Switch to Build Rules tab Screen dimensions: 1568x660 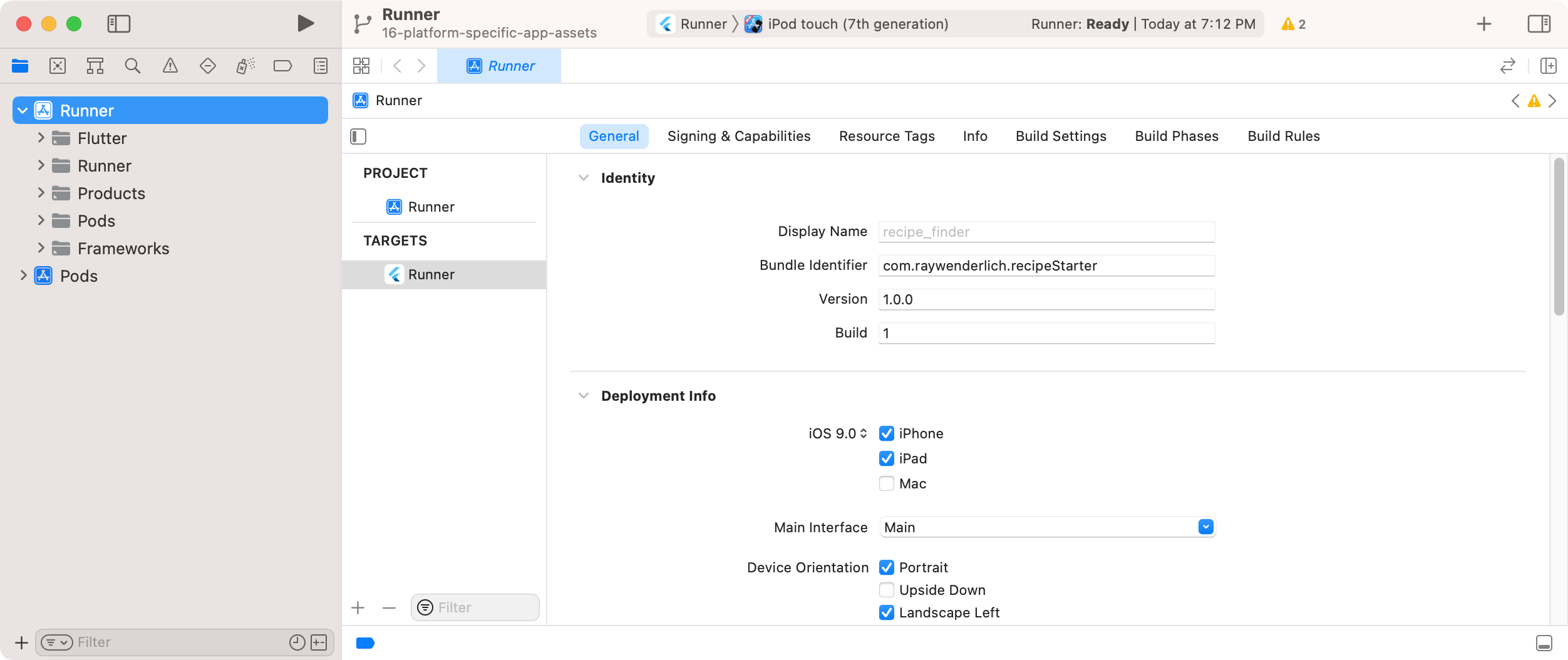click(x=1284, y=137)
